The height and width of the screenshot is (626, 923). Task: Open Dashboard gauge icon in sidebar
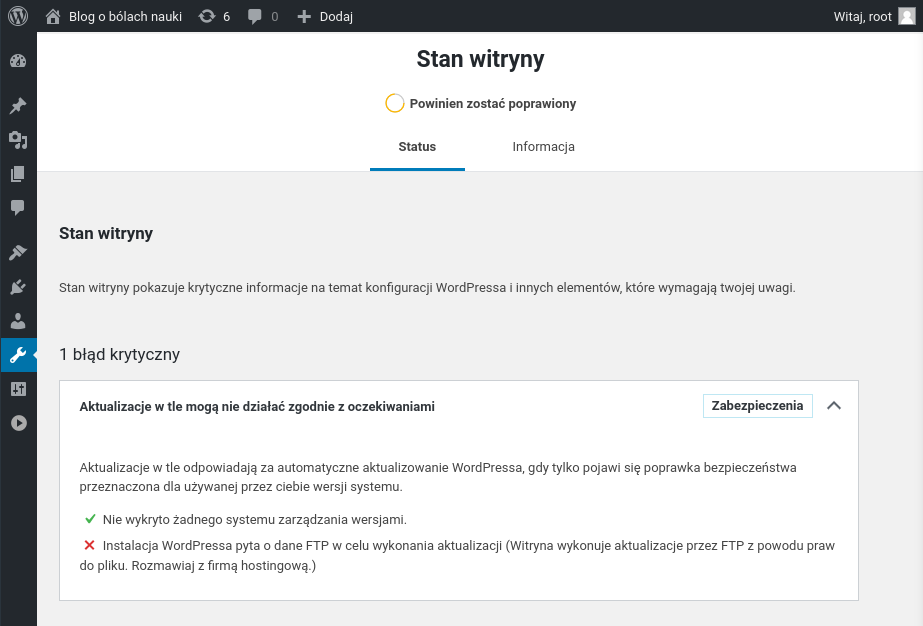(18, 61)
